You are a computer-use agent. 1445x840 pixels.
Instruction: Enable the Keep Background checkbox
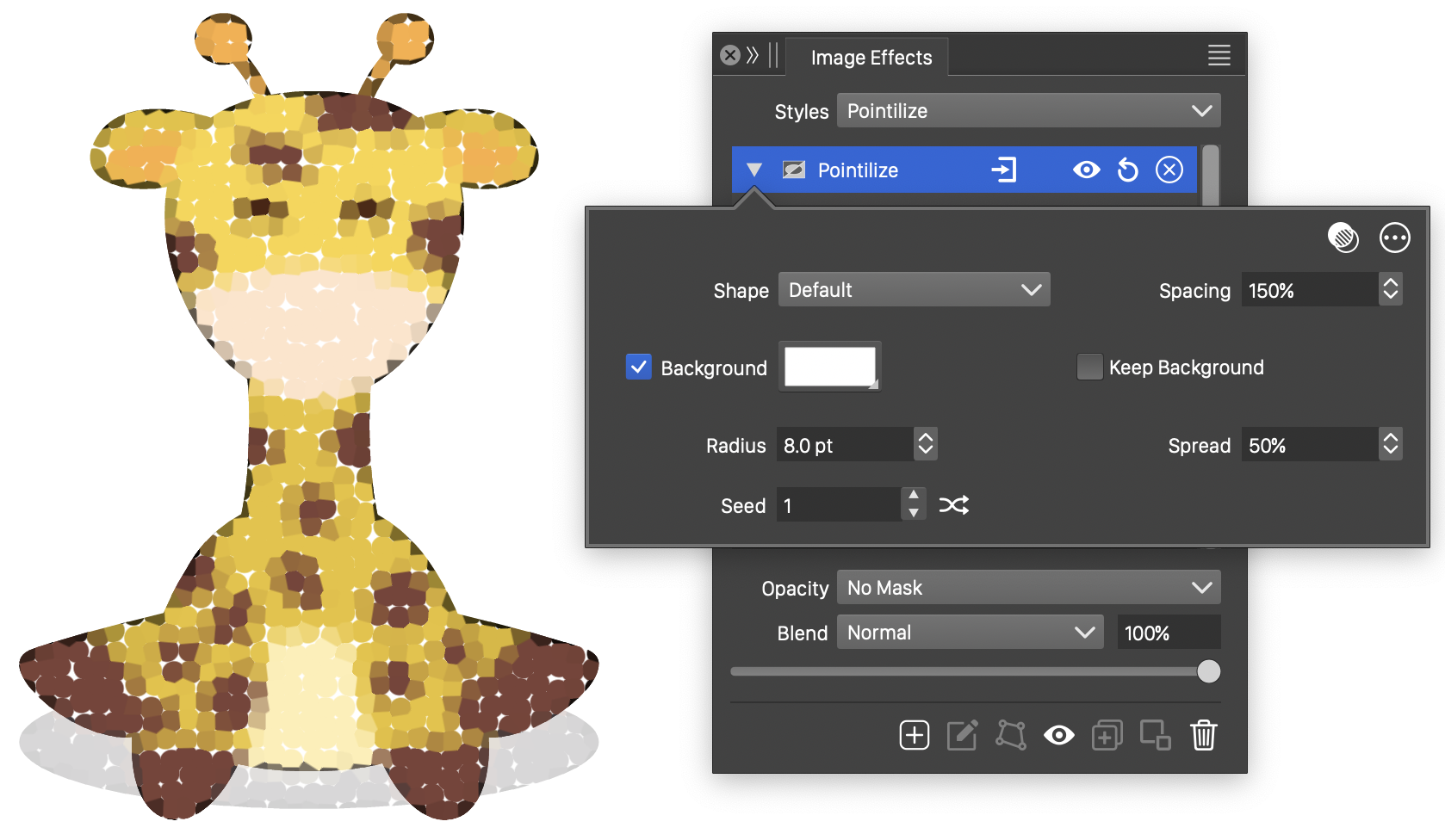click(x=1089, y=367)
